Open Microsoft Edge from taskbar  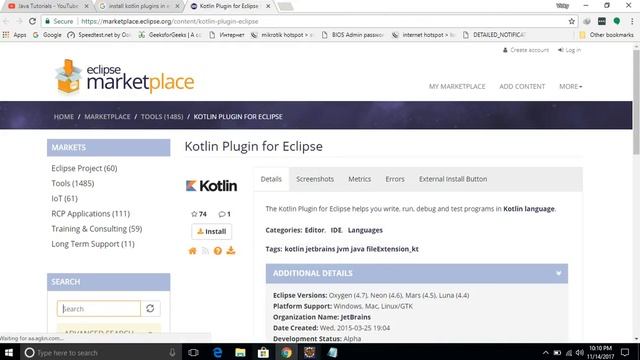click(218, 352)
